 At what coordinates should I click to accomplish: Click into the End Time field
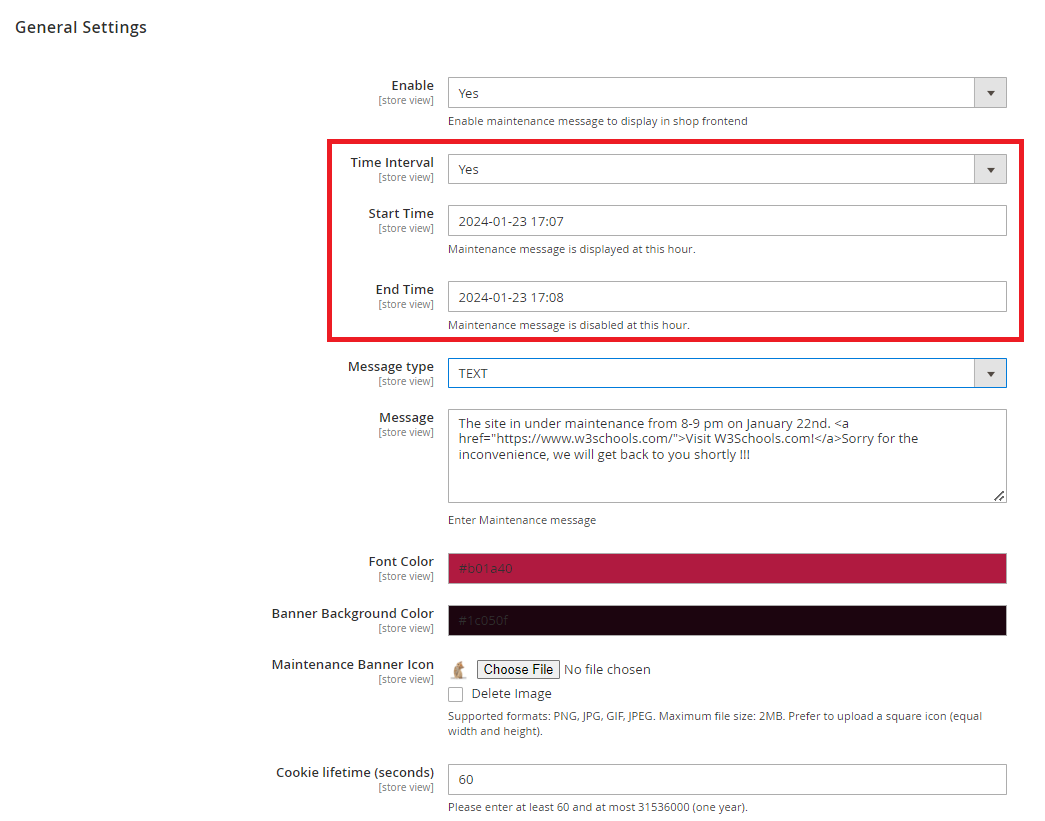click(x=726, y=297)
